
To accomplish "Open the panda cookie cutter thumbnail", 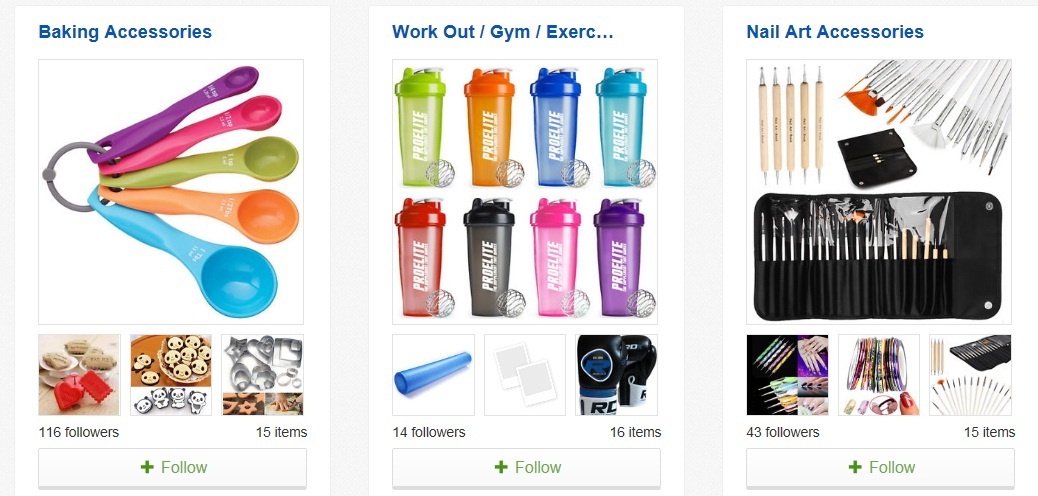I will pos(171,375).
